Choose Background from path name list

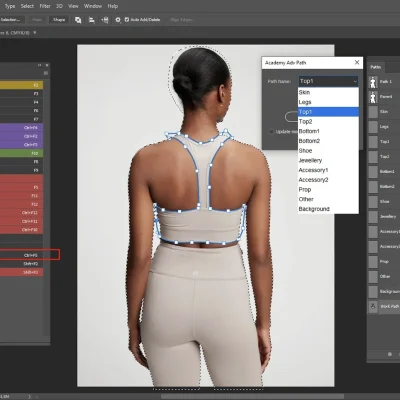pyautogui.click(x=328, y=209)
